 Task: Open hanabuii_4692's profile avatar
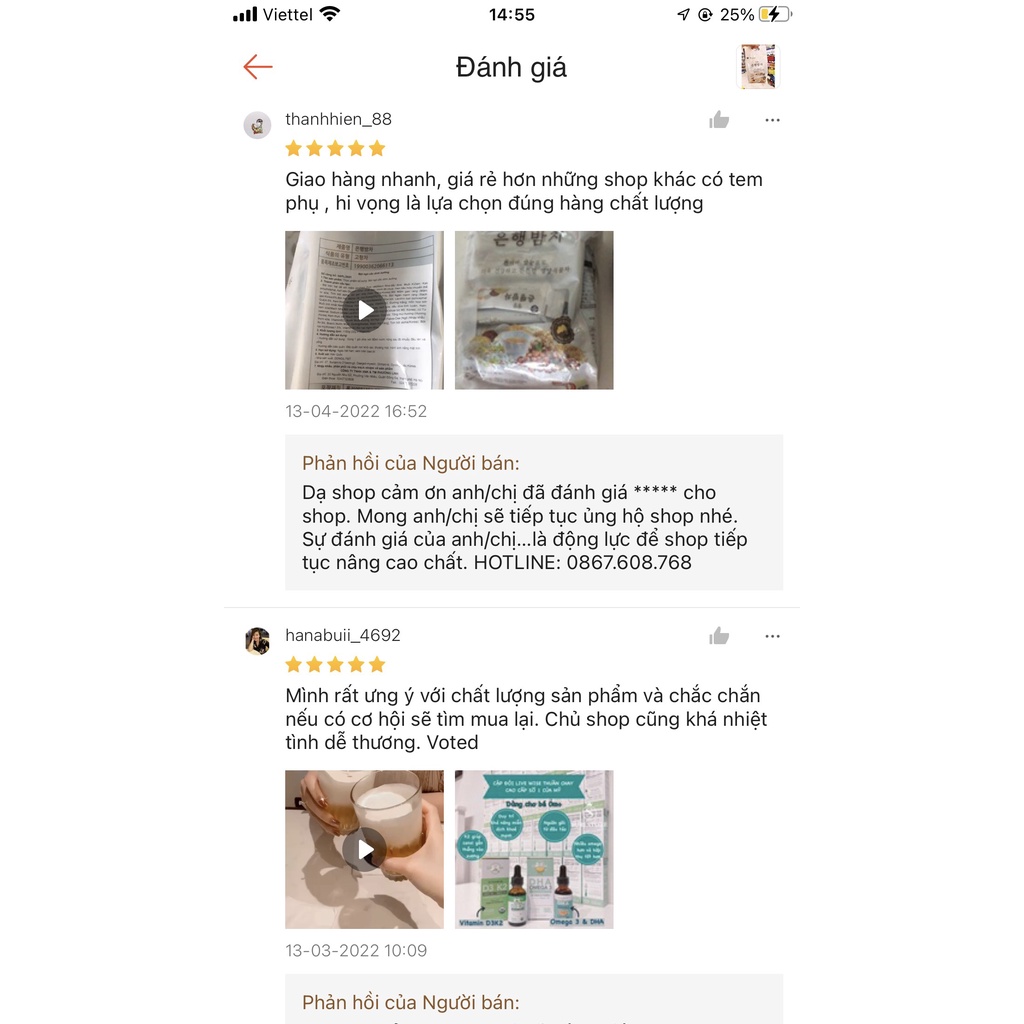click(257, 641)
